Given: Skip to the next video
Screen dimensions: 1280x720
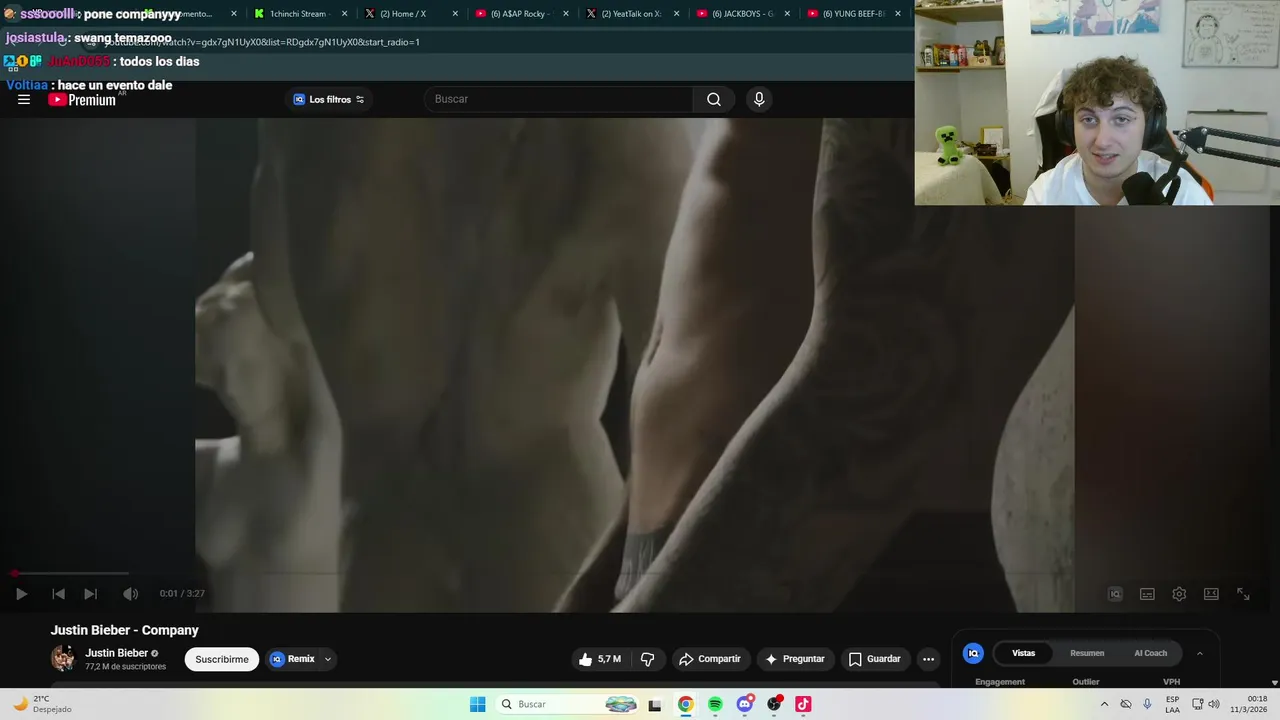Looking at the screenshot, I should tap(90, 594).
